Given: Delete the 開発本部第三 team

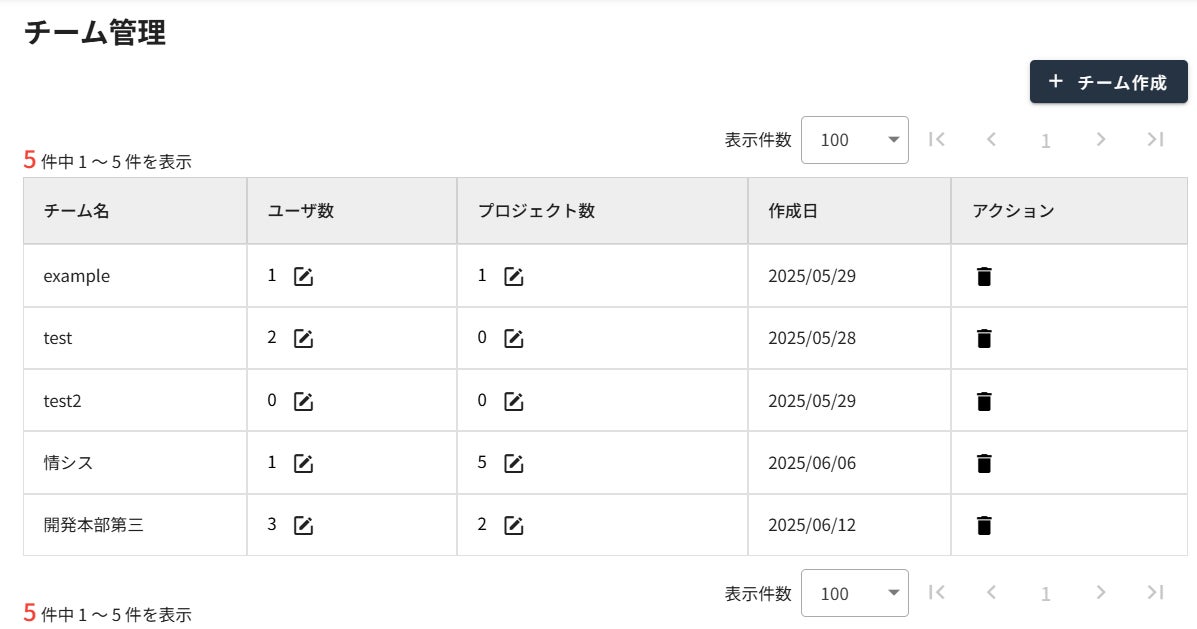Looking at the screenshot, I should 984,525.
